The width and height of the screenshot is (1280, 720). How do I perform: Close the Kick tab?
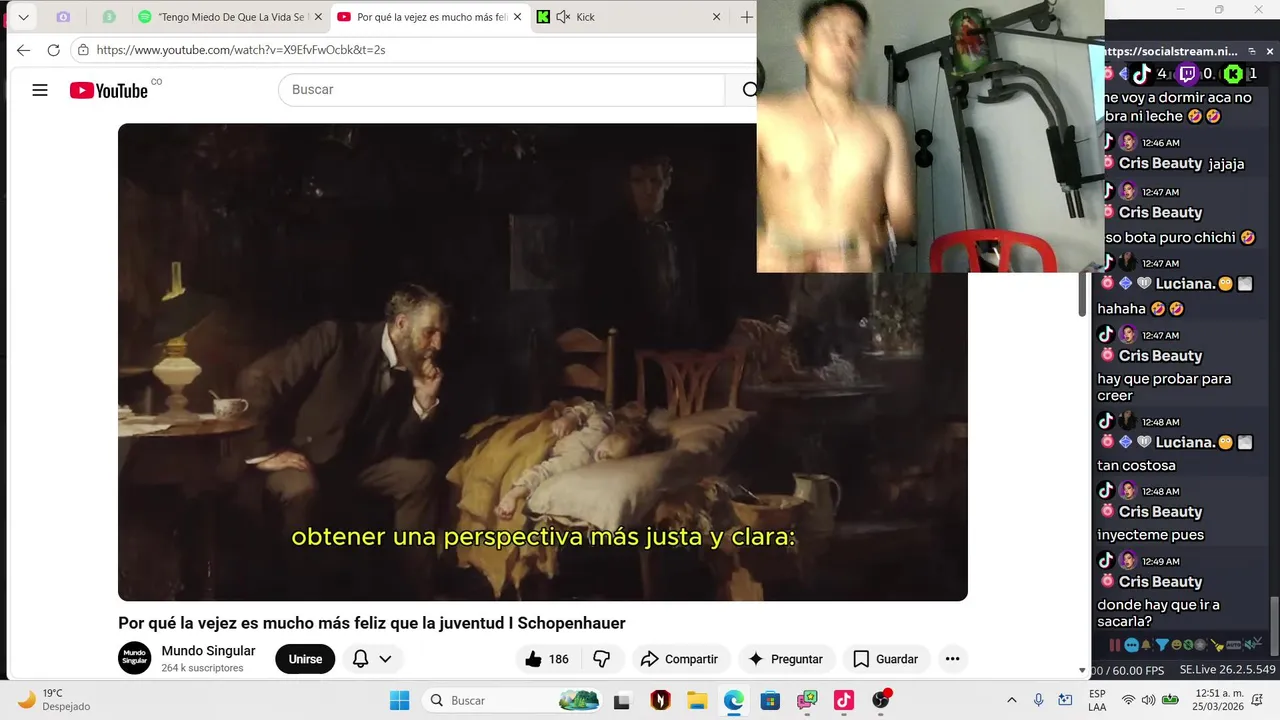(716, 17)
